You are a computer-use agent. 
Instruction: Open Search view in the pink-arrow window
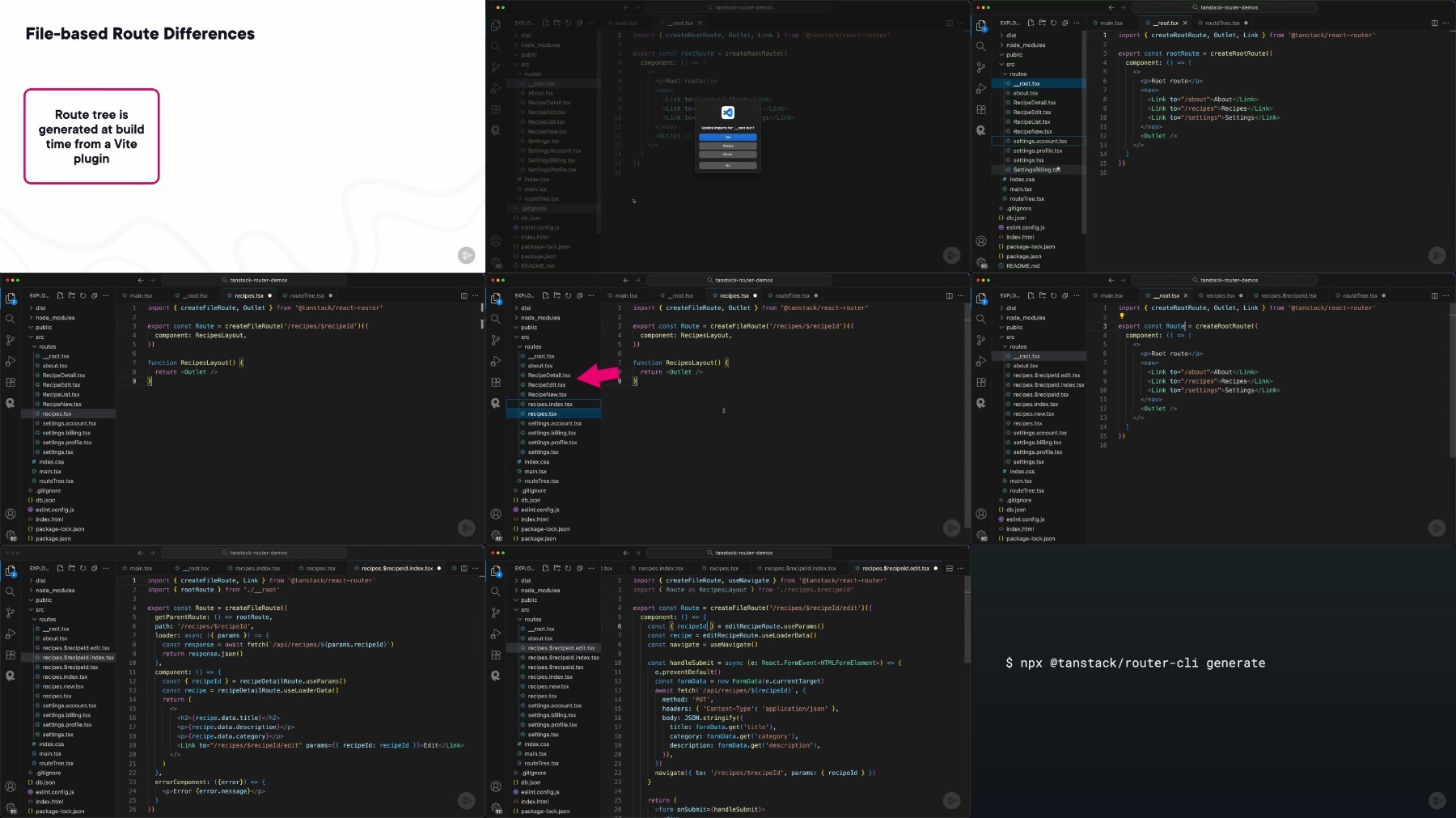tap(495, 319)
